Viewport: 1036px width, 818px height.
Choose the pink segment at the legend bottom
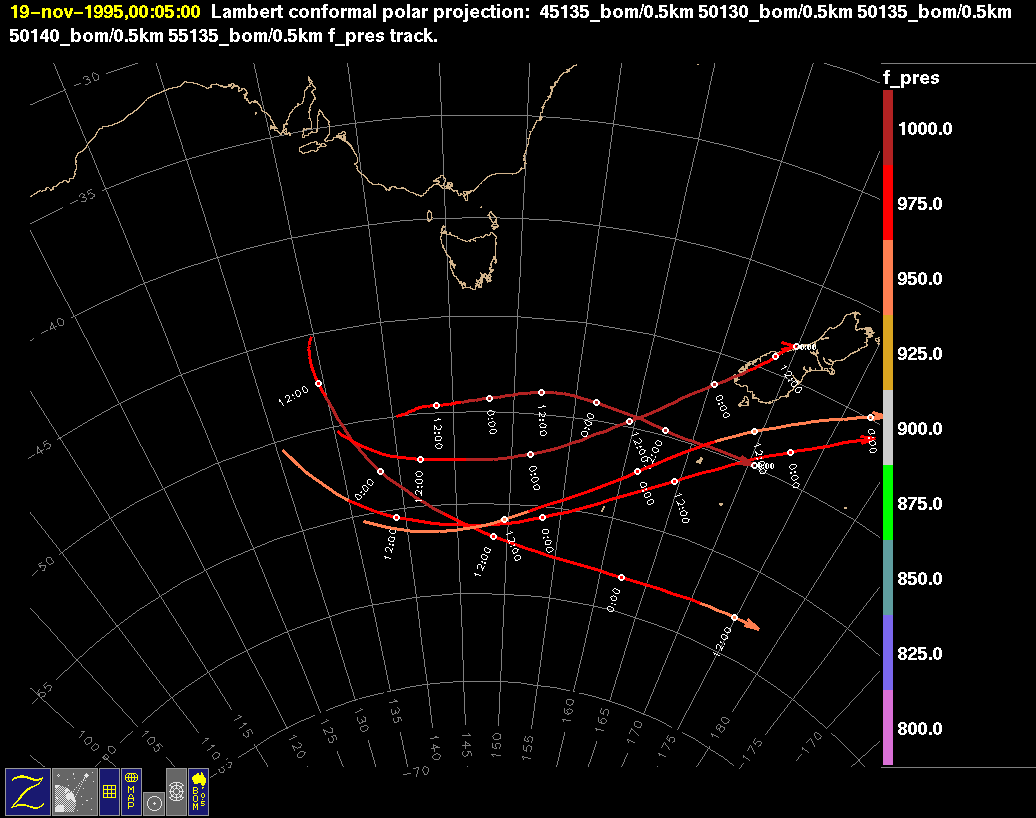(x=887, y=728)
